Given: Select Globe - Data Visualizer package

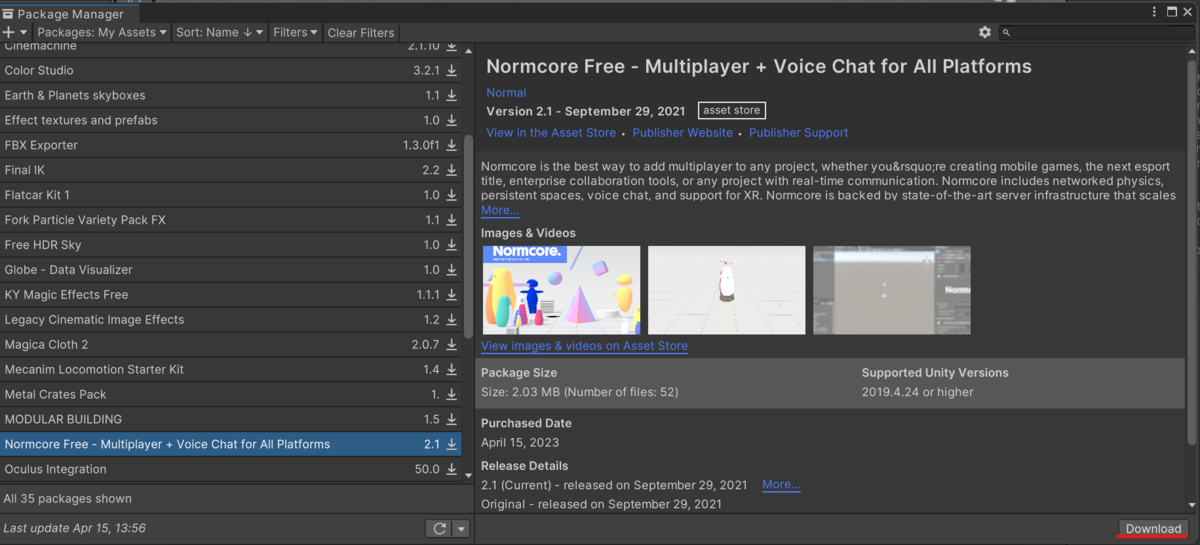Looking at the screenshot, I should (x=231, y=270).
